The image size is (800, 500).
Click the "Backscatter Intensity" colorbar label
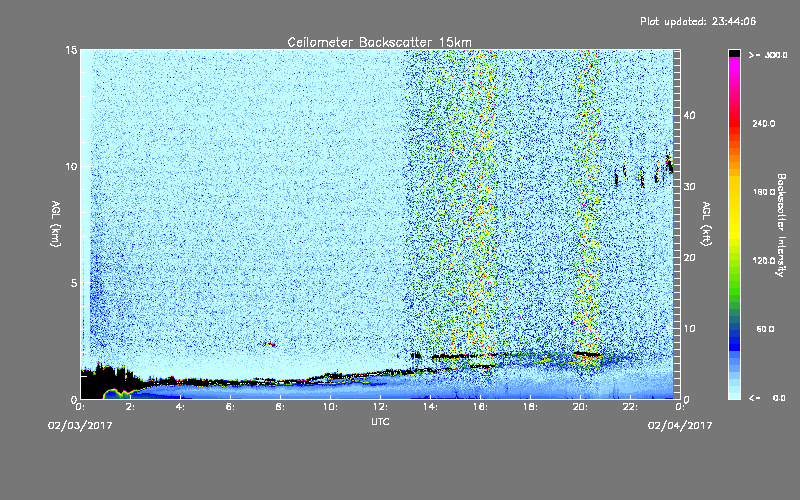(x=781, y=225)
